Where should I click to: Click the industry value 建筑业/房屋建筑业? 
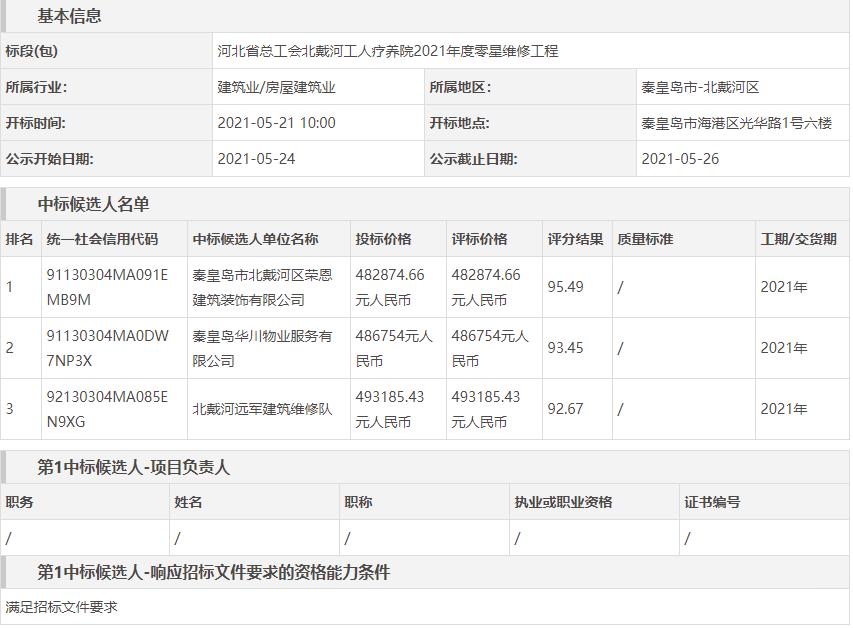pos(276,87)
